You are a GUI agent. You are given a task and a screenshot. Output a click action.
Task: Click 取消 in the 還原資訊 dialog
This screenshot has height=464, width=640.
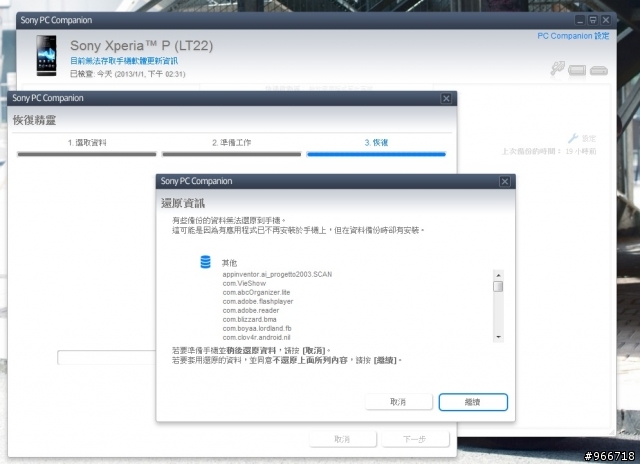point(398,402)
